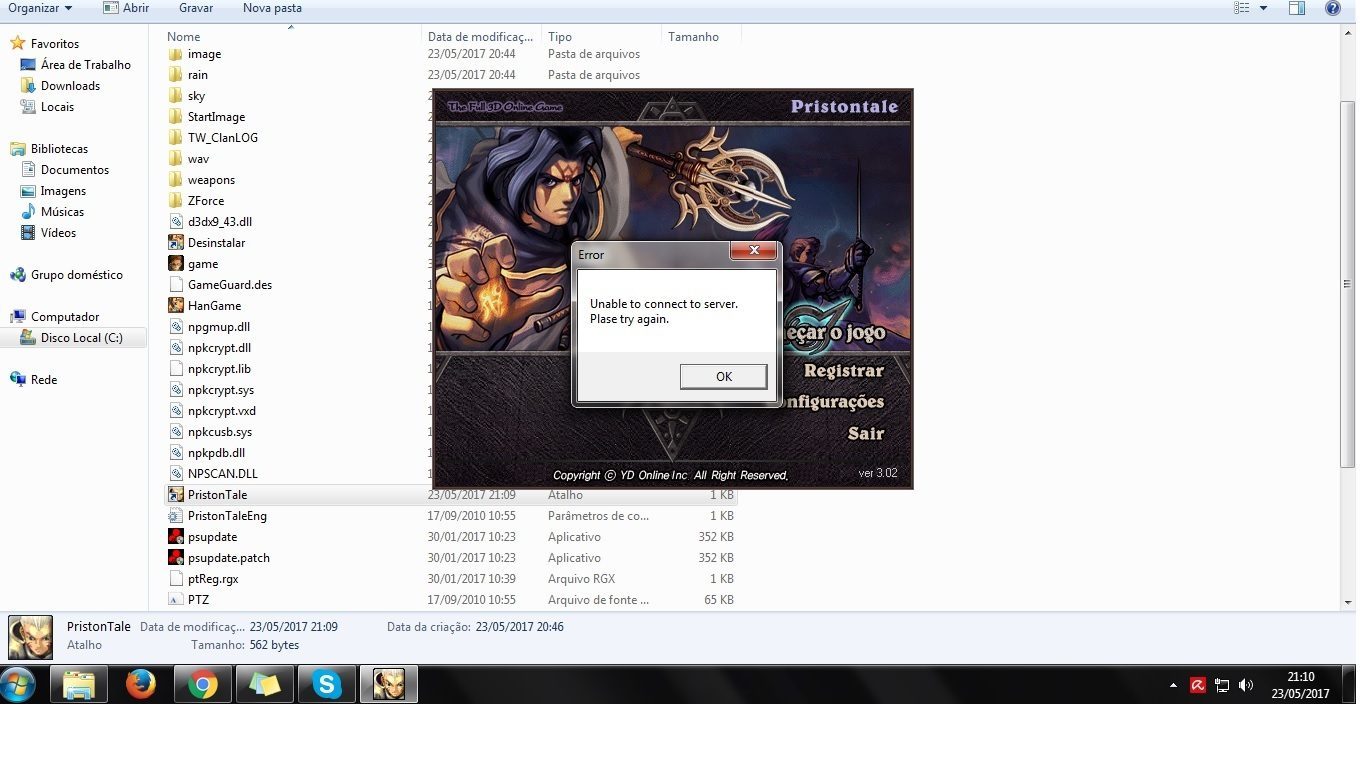Click Sair in the Pristontale launcher
Image resolution: width=1366 pixels, height=768 pixels.
[x=866, y=433]
